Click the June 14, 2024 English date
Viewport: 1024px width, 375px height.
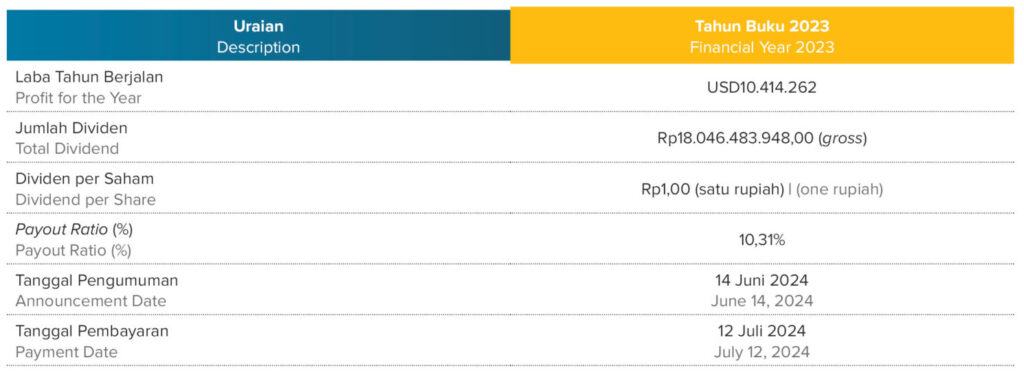[761, 301]
